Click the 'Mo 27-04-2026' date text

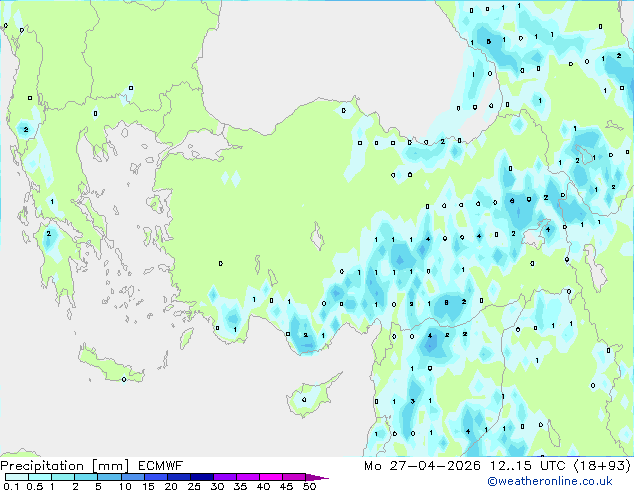click(x=423, y=466)
